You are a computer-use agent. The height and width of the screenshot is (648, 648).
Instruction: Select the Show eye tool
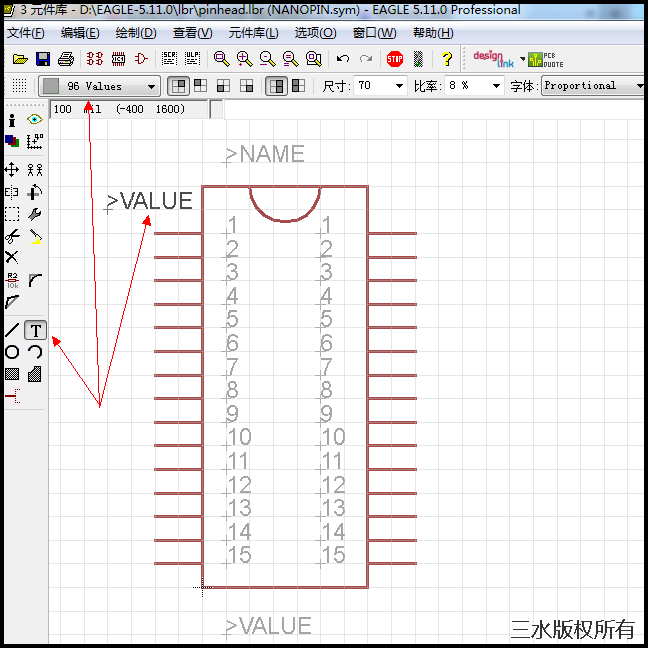click(35, 120)
